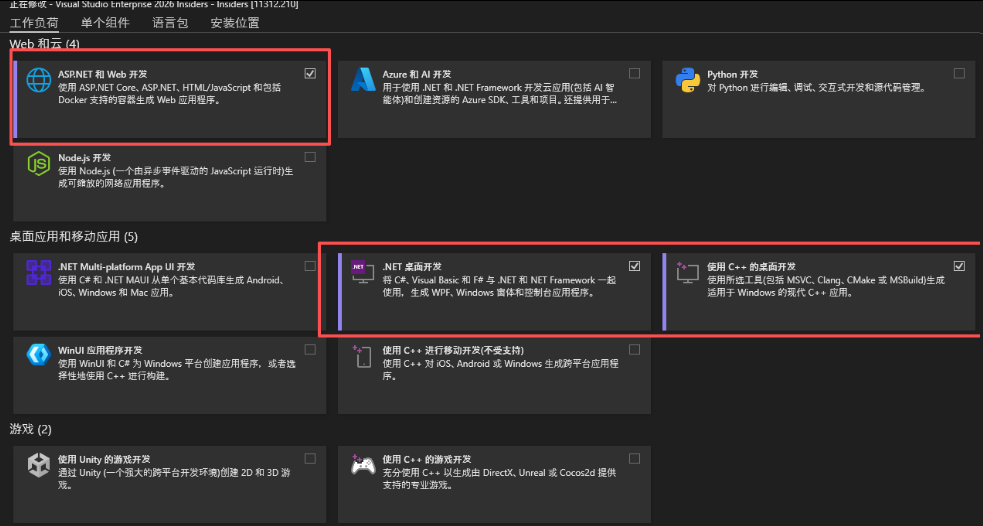This screenshot has height=526, width=983.
Task: Click the WinUI workload description text
Action: point(177,370)
